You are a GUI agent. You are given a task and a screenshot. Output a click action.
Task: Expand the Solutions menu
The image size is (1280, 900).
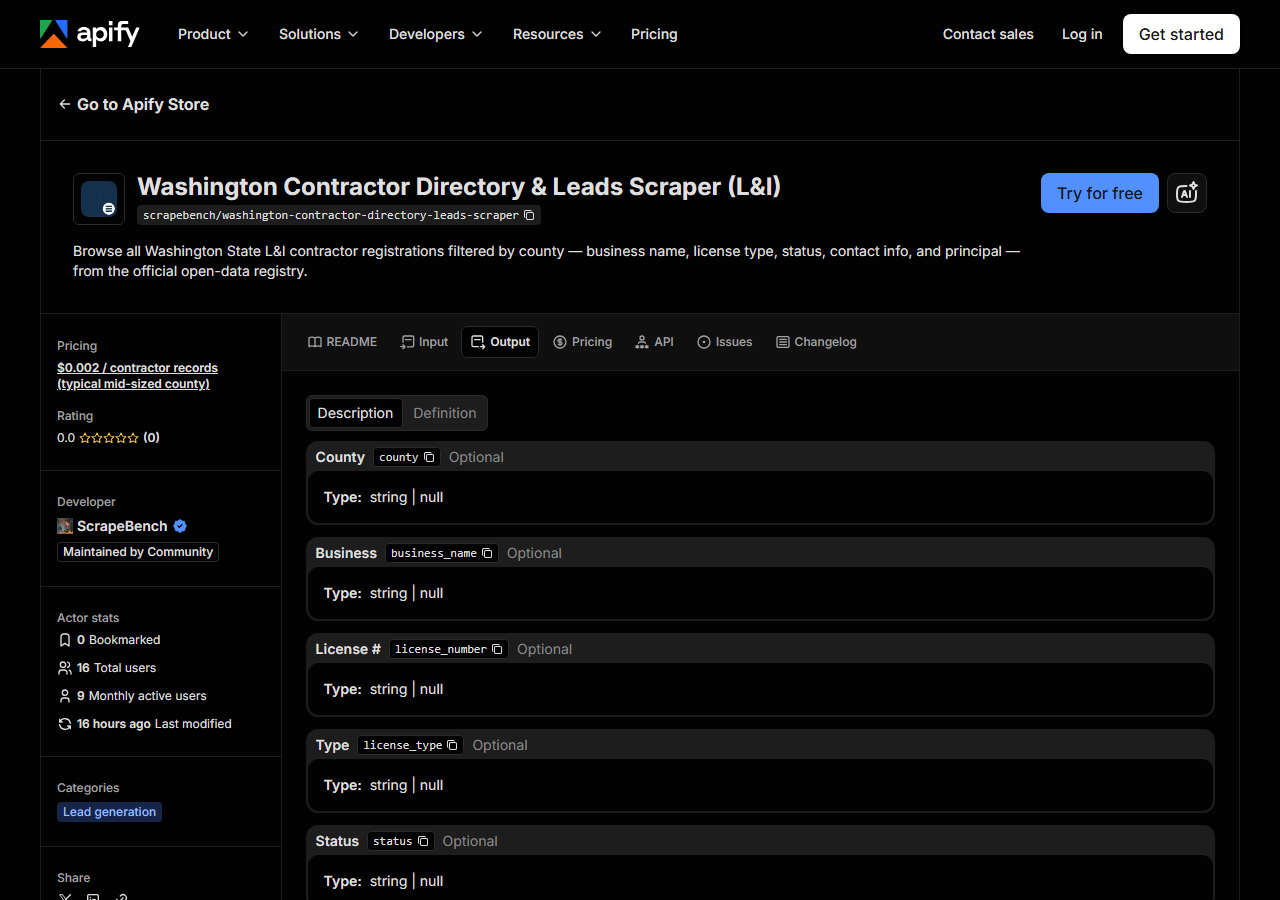tap(319, 34)
